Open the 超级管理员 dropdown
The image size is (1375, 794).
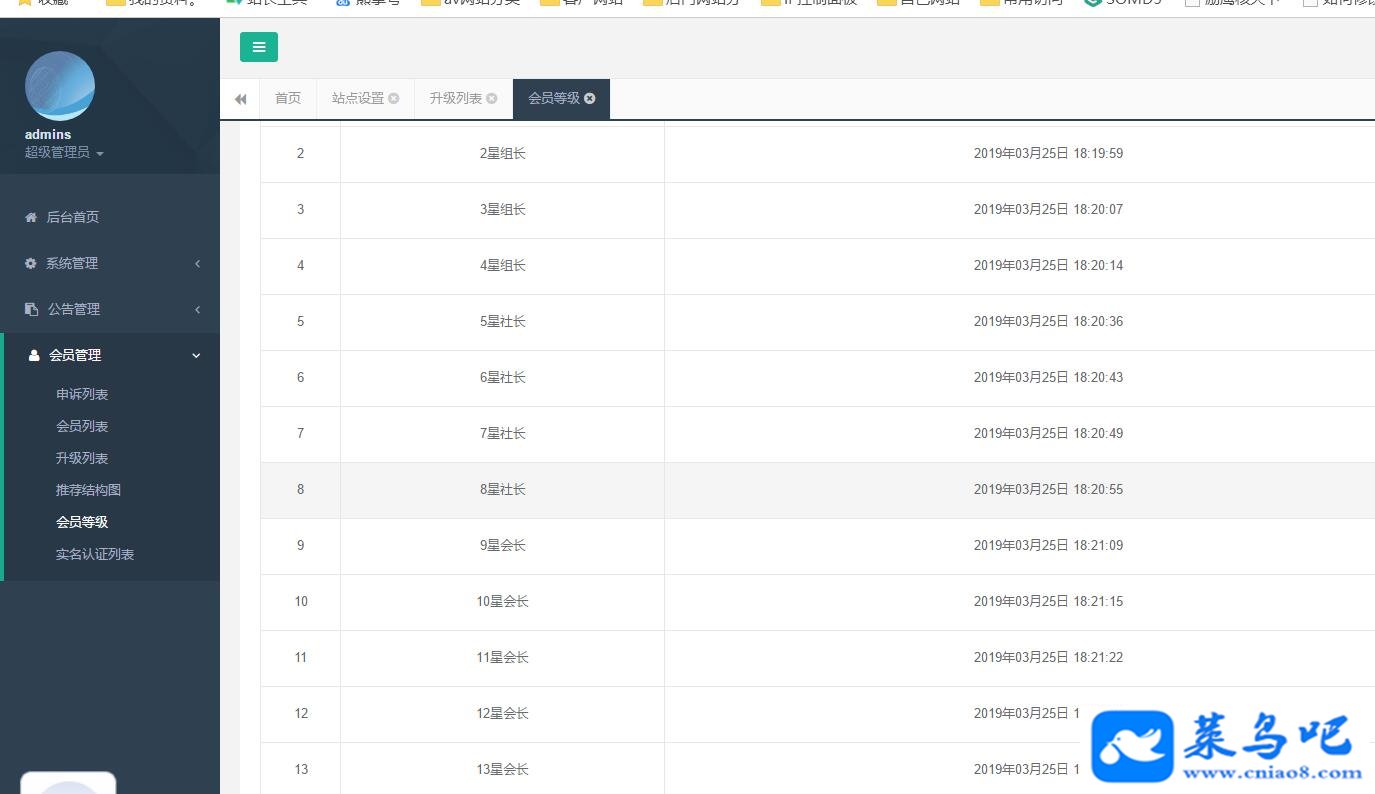64,152
